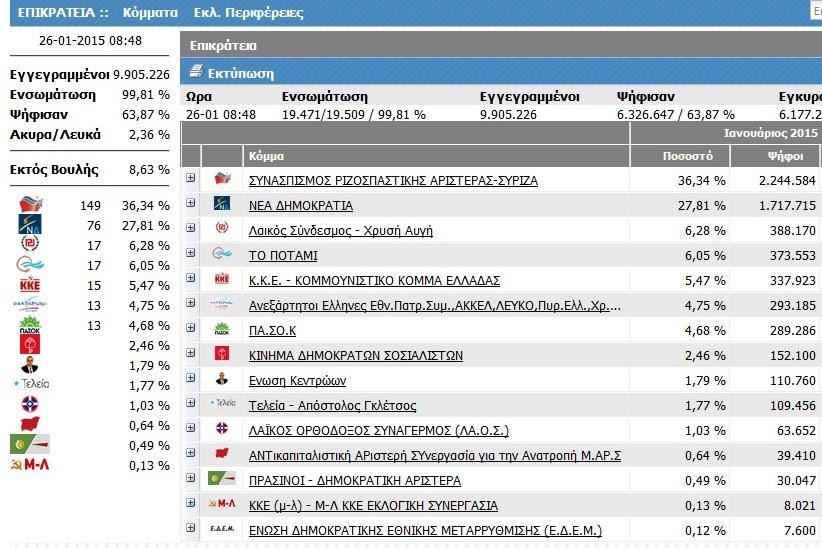822x548 pixels.
Task: Expand the ΝΕΑ ΔΗΜΟΚΡΑΤΙΑ row details
Action: (191, 202)
